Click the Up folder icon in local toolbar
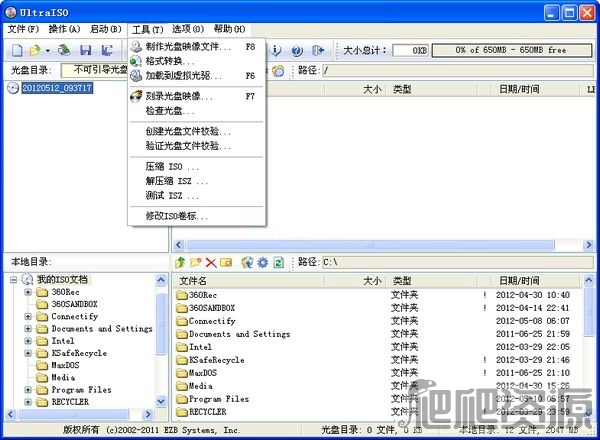The image size is (600, 440). click(180, 262)
